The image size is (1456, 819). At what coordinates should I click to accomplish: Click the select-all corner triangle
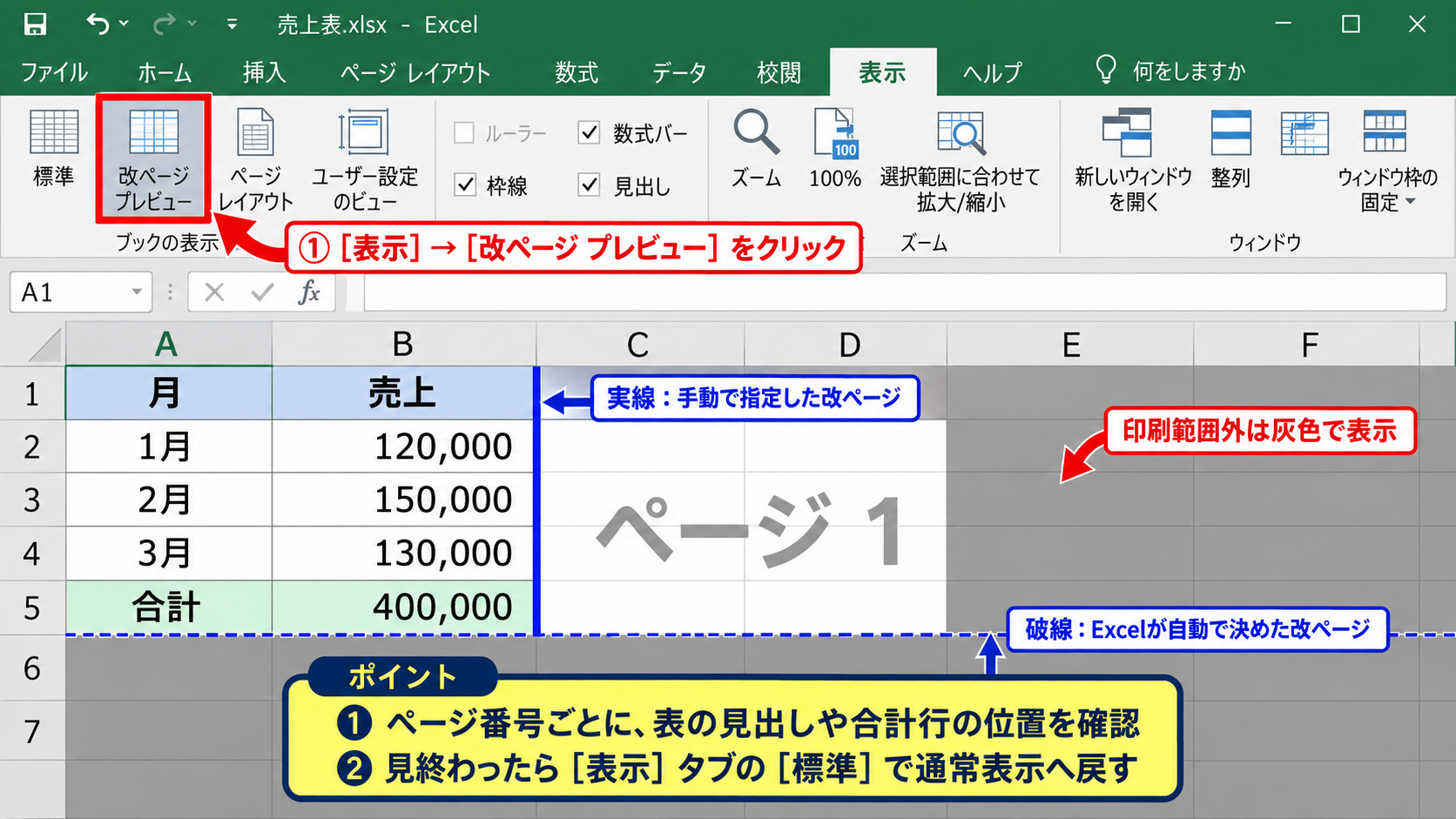pyautogui.click(x=44, y=345)
